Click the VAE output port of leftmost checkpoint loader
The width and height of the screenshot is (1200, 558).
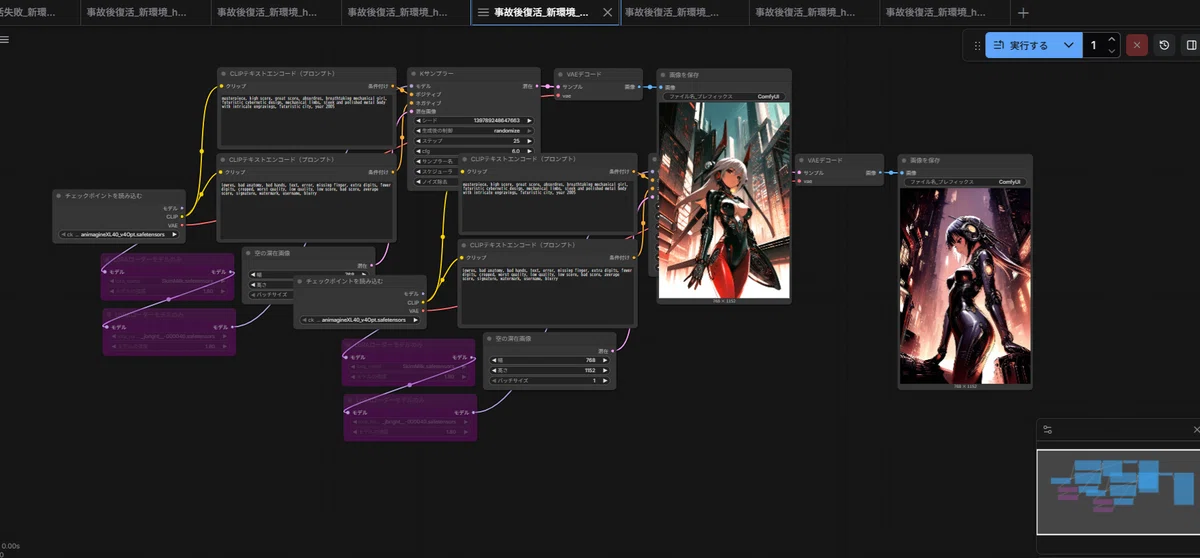(x=182, y=225)
